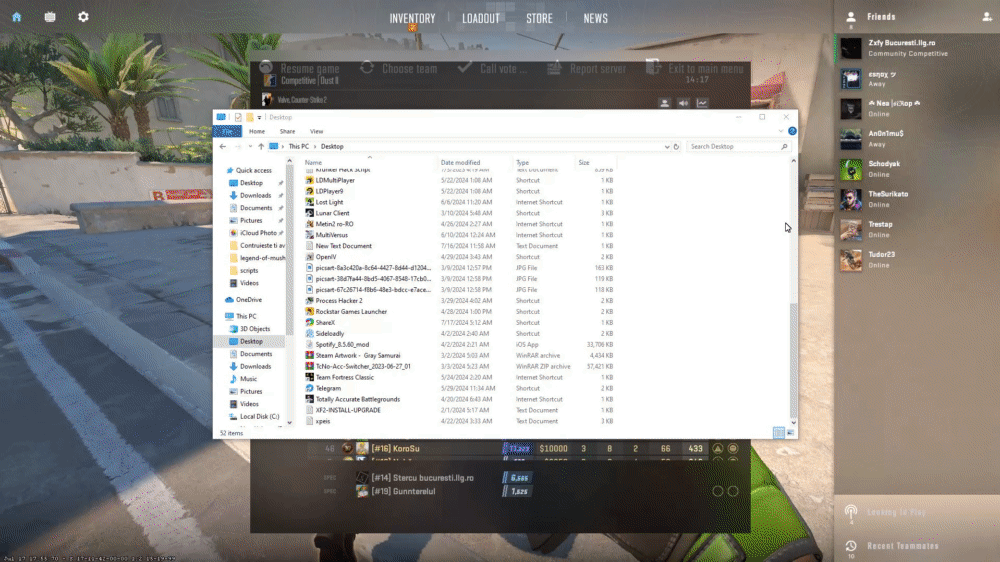Screen dimensions: 1000x562
Task: Select the Lost Light shortcut icon
Action: 309,202
